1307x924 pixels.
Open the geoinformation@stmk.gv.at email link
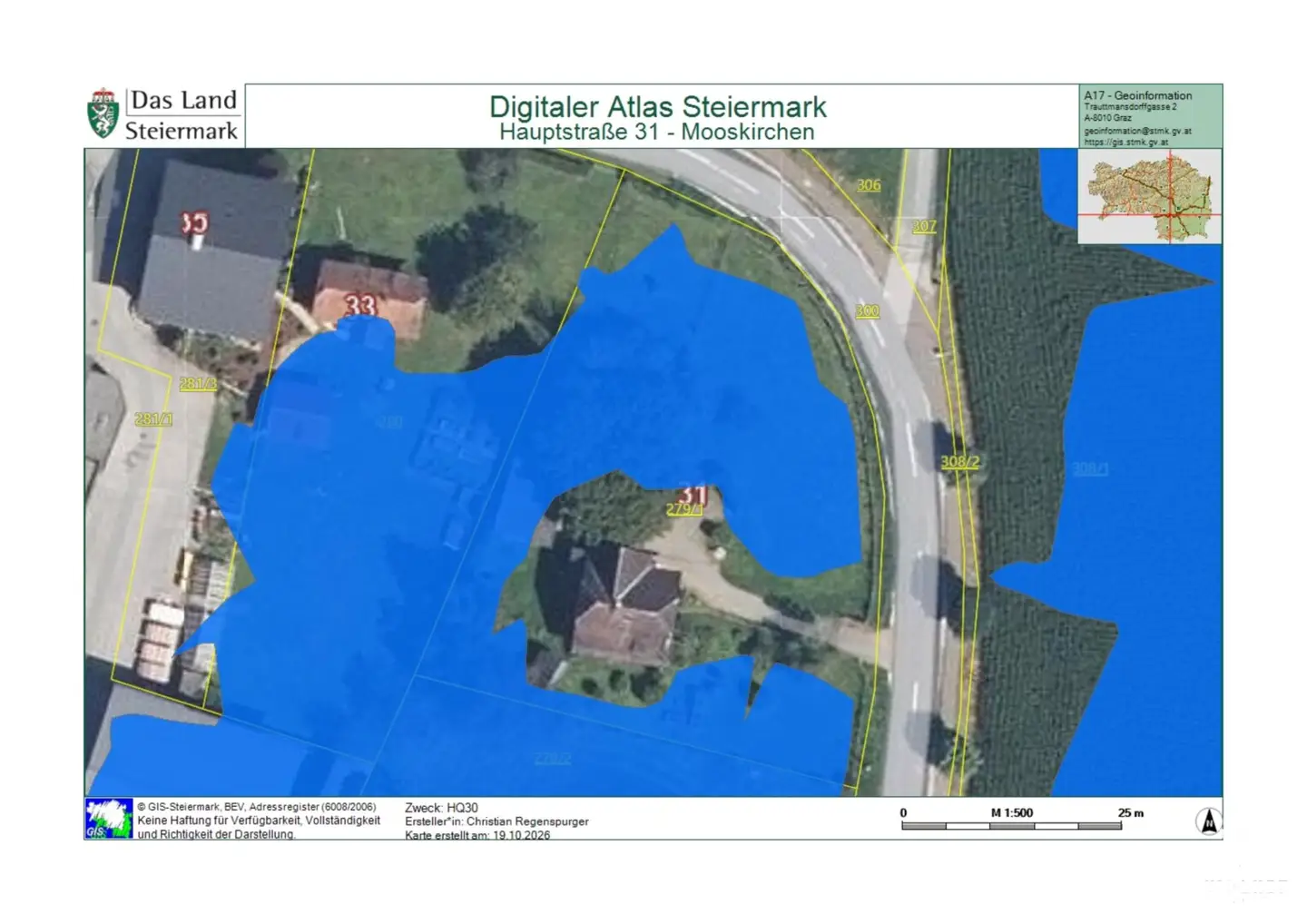[1137, 131]
